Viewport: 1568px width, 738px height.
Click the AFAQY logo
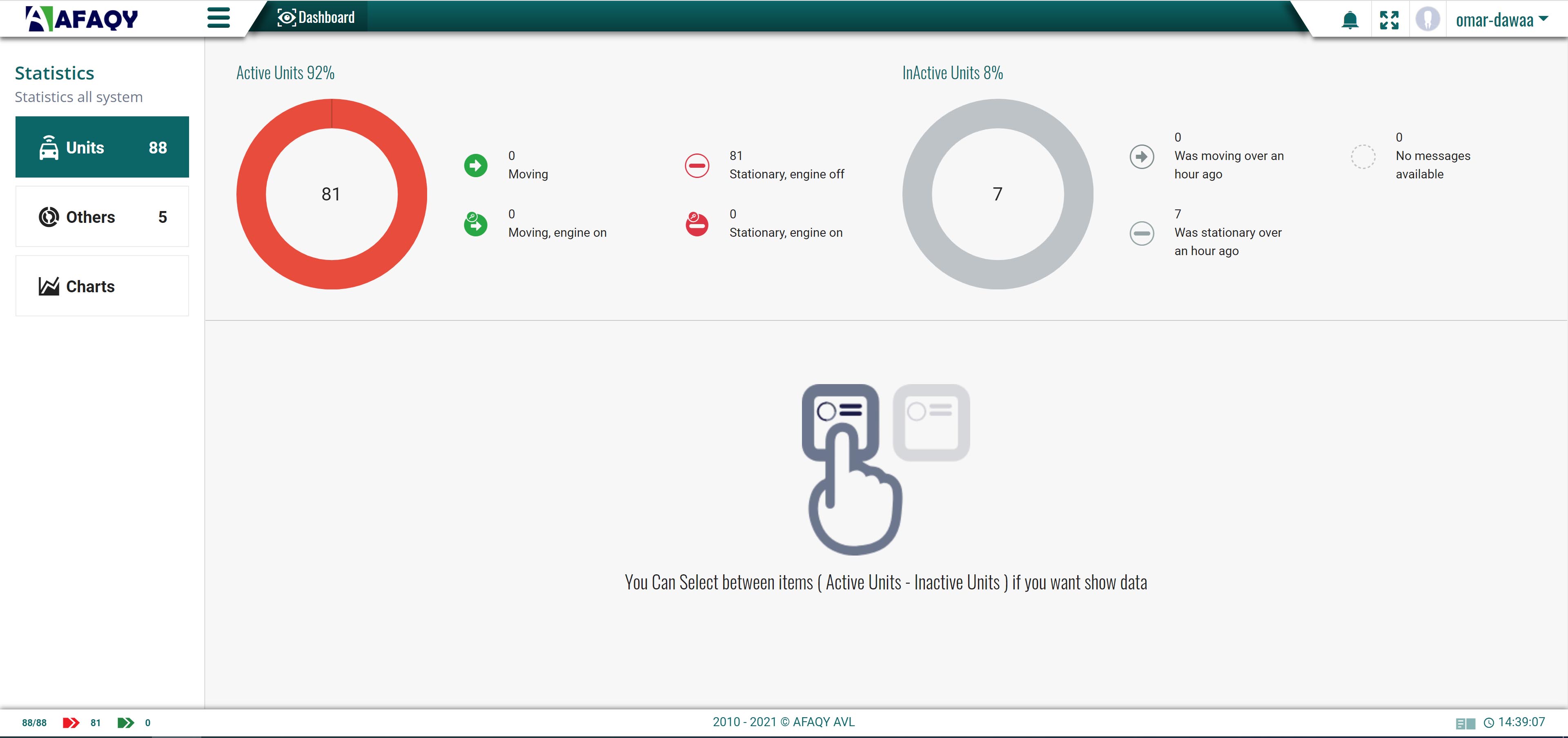[x=82, y=18]
